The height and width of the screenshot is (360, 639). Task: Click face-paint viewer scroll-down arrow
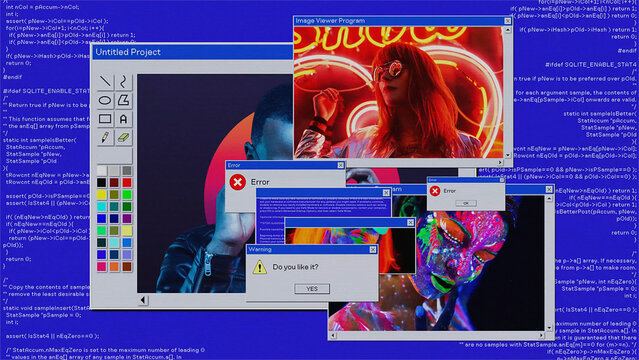coord(549,328)
